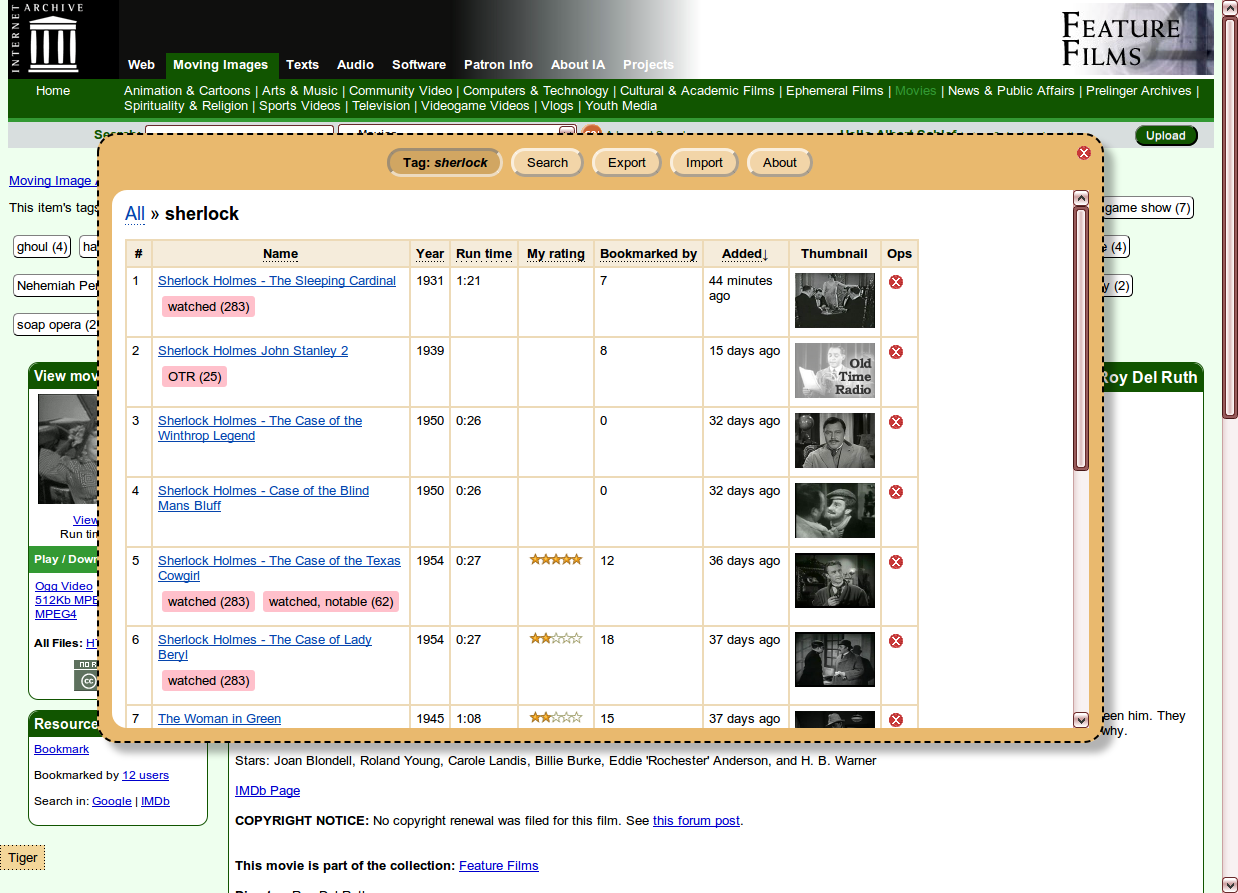The width and height of the screenshot is (1238, 893).
Task: Open the Case of Lady Beryl thumbnail
Action: click(x=835, y=659)
